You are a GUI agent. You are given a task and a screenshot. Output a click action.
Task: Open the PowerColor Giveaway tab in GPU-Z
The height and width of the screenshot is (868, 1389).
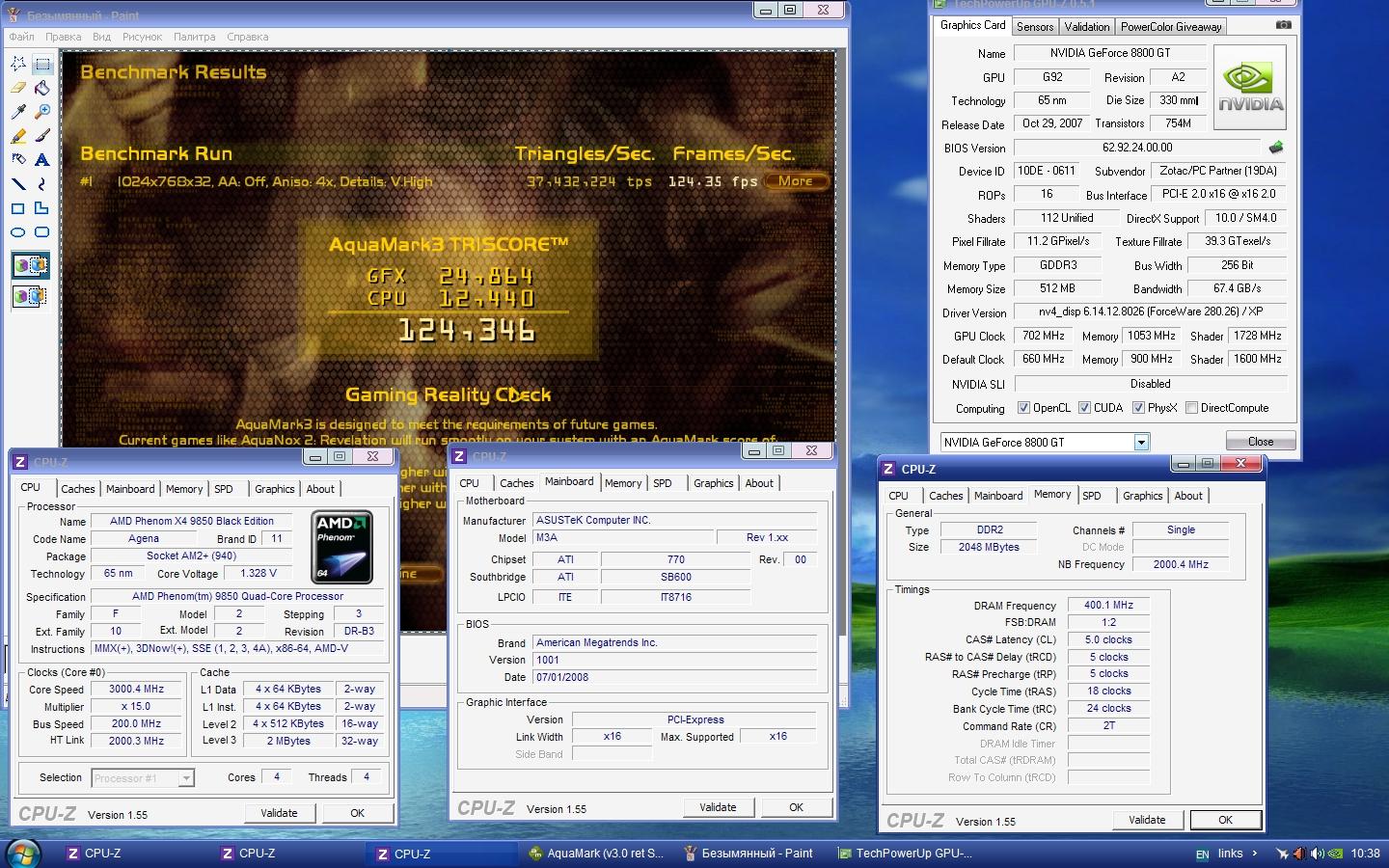coord(1171,26)
